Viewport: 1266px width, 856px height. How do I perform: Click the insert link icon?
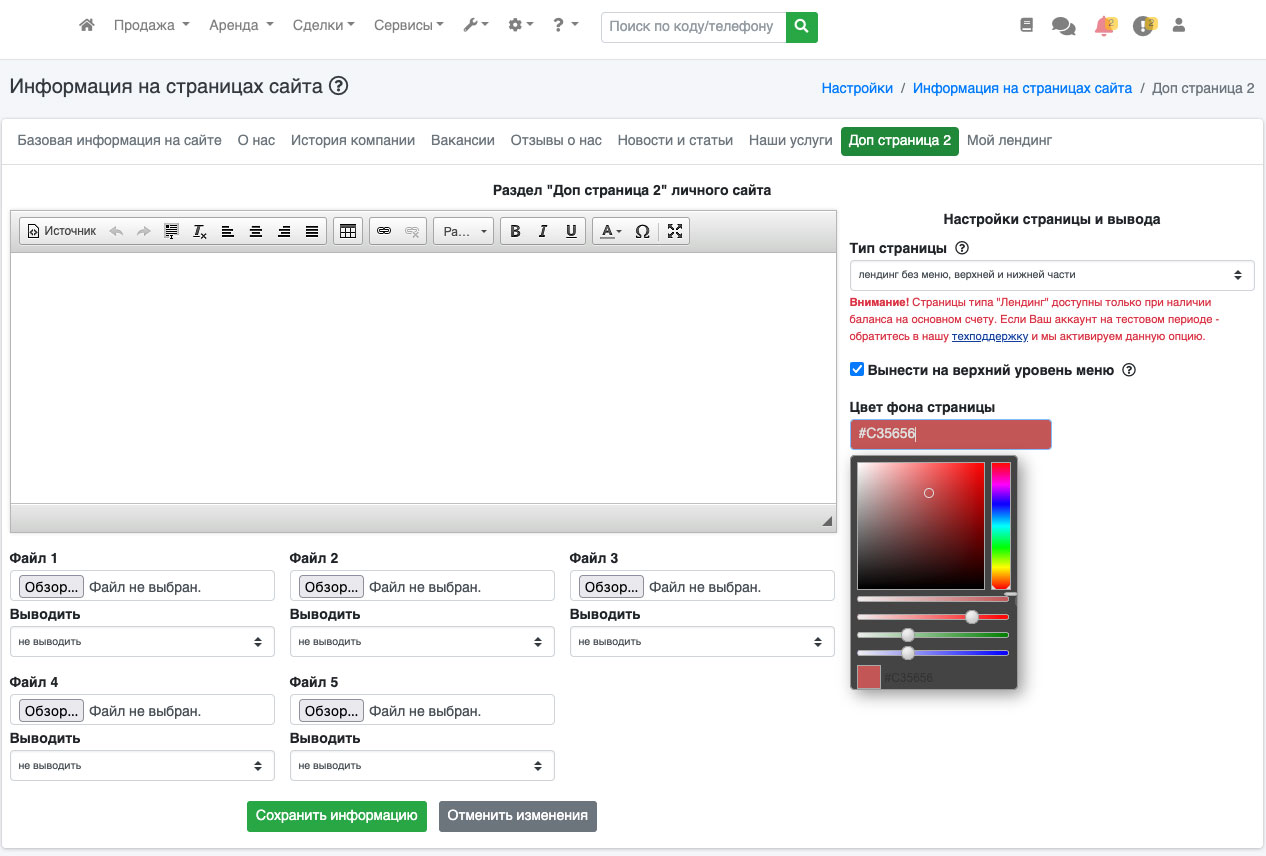coord(384,231)
